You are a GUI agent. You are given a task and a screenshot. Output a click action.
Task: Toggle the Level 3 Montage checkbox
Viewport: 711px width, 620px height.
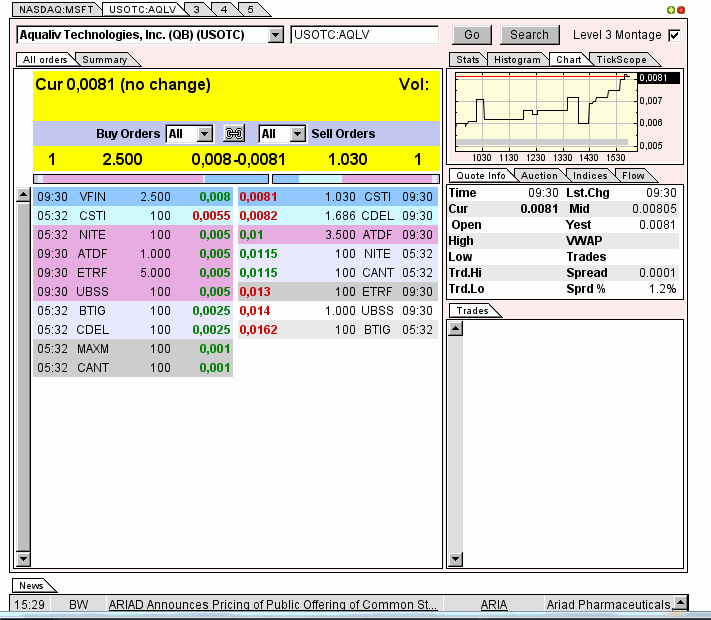tap(674, 35)
